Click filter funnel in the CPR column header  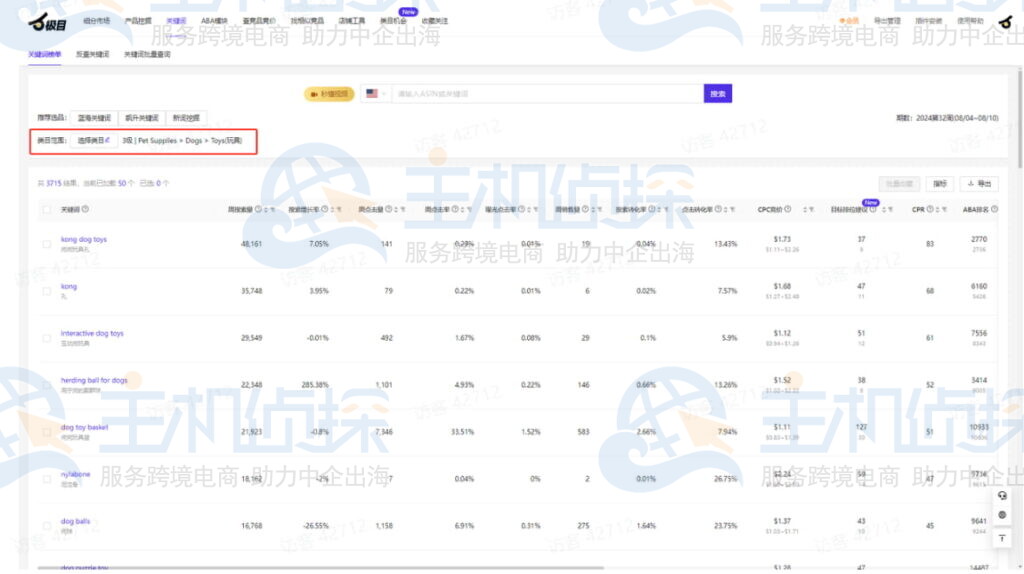[x=944, y=210]
